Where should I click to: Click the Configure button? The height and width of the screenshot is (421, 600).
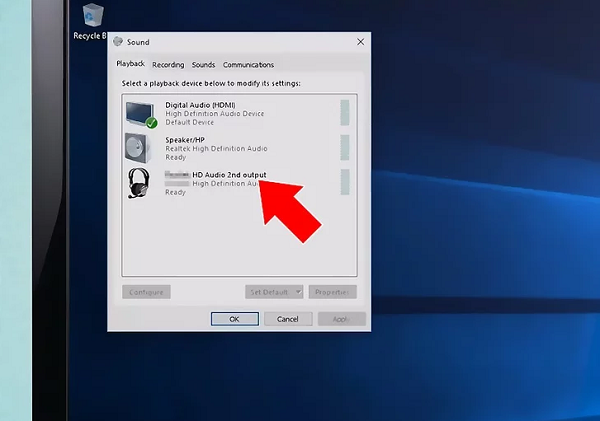[x=146, y=292]
